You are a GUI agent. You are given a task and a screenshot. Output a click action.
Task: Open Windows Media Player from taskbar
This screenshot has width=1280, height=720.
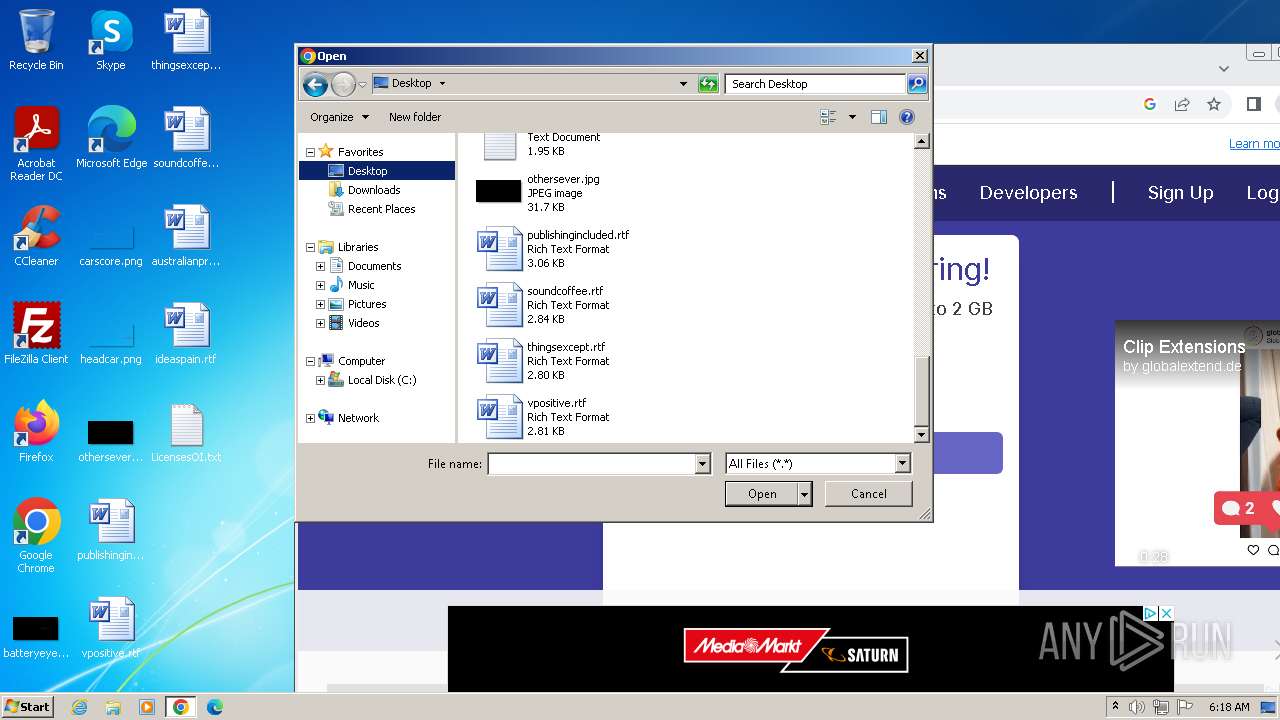click(147, 707)
